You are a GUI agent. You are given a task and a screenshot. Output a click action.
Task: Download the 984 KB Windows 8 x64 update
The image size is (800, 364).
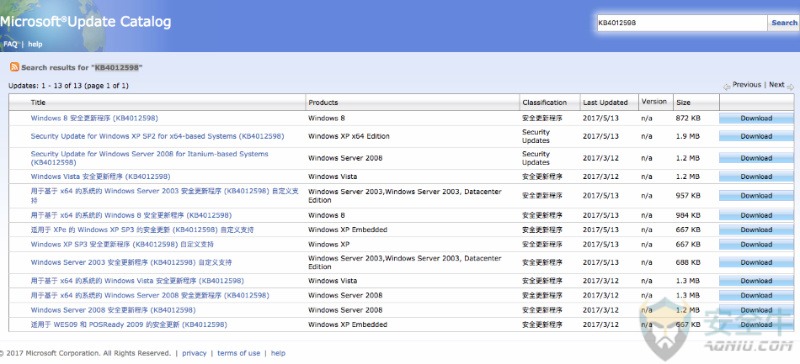[756, 215]
